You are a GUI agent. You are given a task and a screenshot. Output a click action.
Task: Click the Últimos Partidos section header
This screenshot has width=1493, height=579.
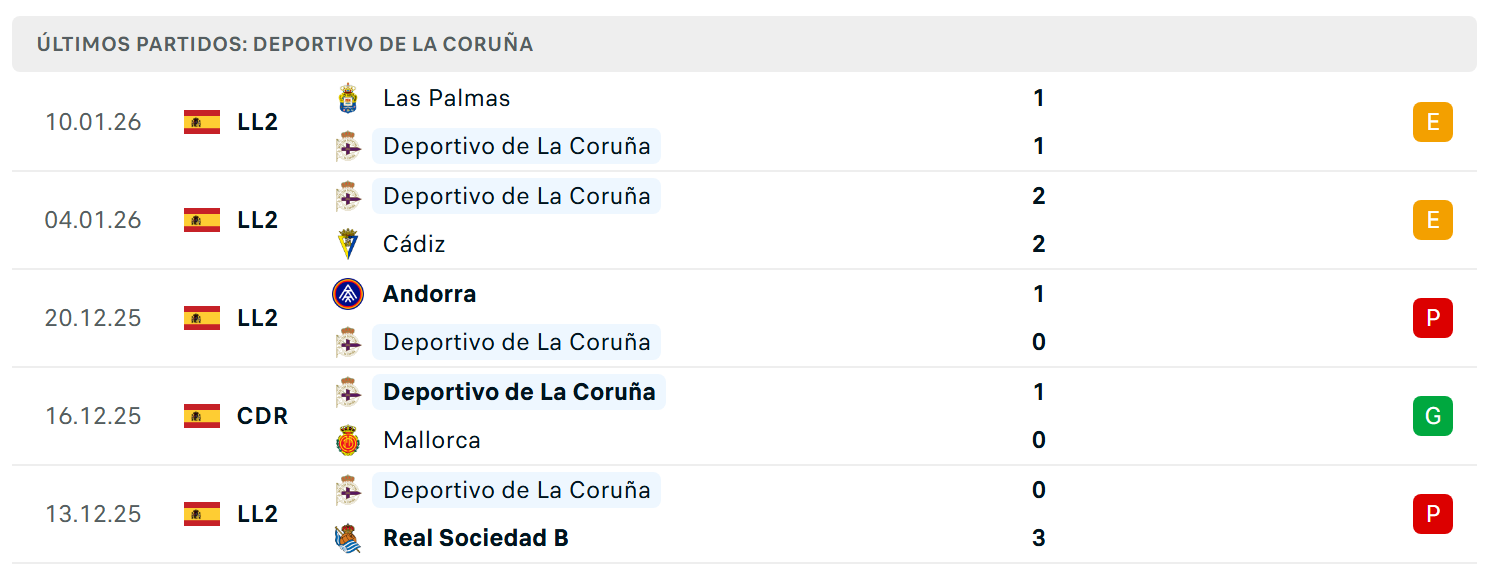coord(744,44)
